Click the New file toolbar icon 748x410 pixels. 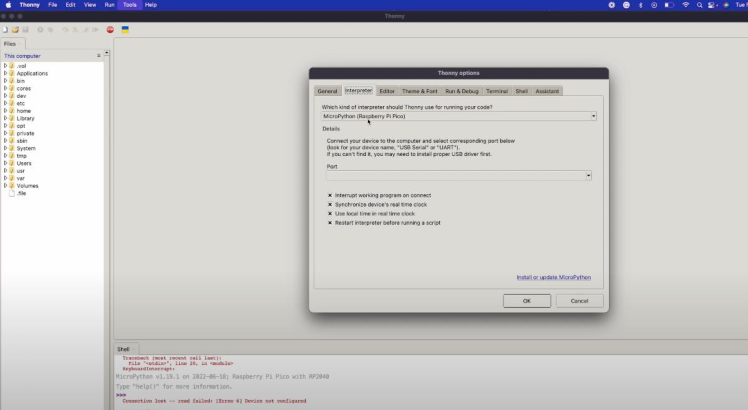point(5,30)
